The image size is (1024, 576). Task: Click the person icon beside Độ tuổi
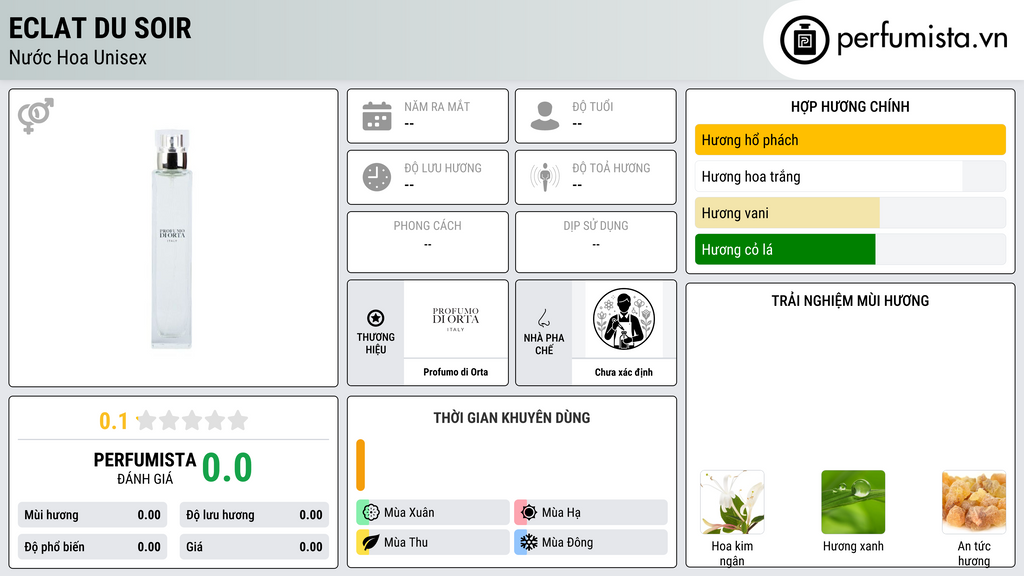(x=545, y=116)
